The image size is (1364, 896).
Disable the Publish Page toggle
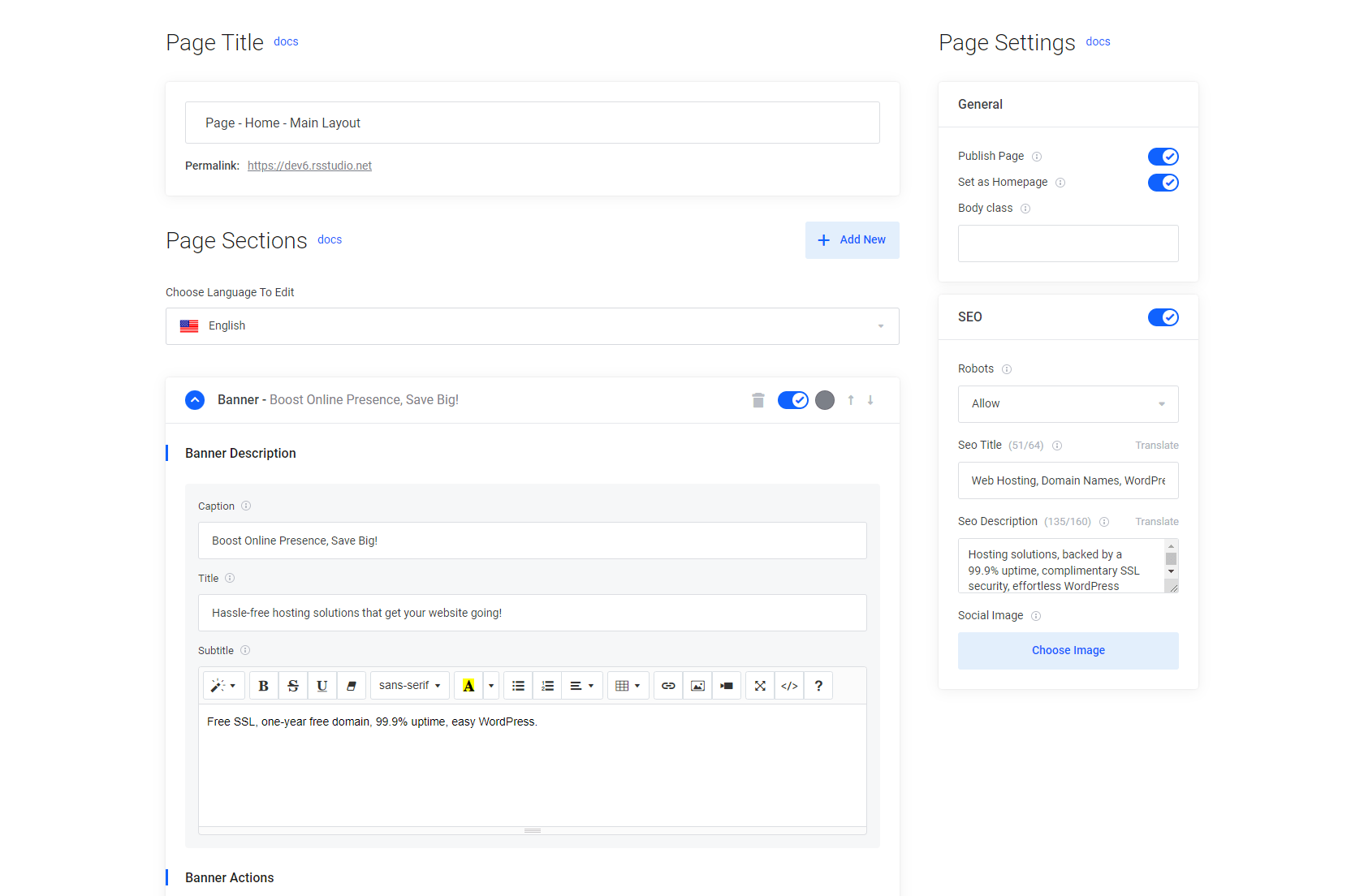pyautogui.click(x=1163, y=157)
